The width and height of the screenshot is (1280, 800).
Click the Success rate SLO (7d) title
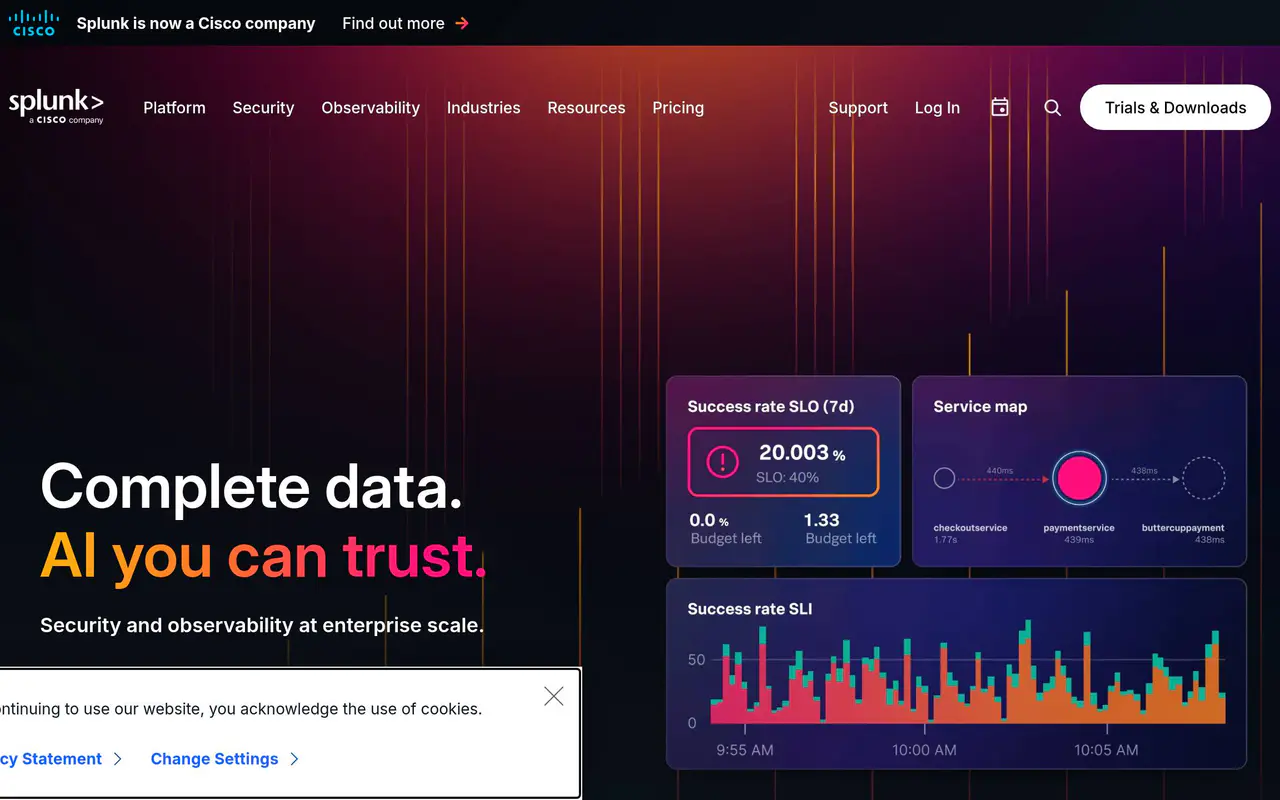[771, 406]
